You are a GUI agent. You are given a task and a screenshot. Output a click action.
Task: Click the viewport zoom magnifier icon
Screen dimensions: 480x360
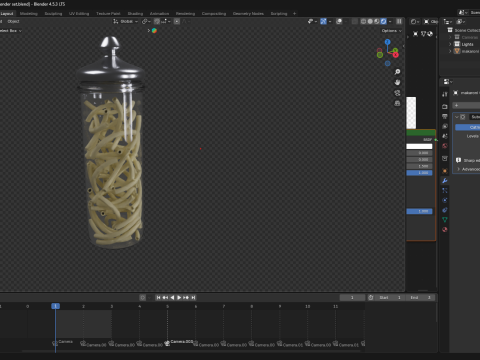pyautogui.click(x=397, y=72)
